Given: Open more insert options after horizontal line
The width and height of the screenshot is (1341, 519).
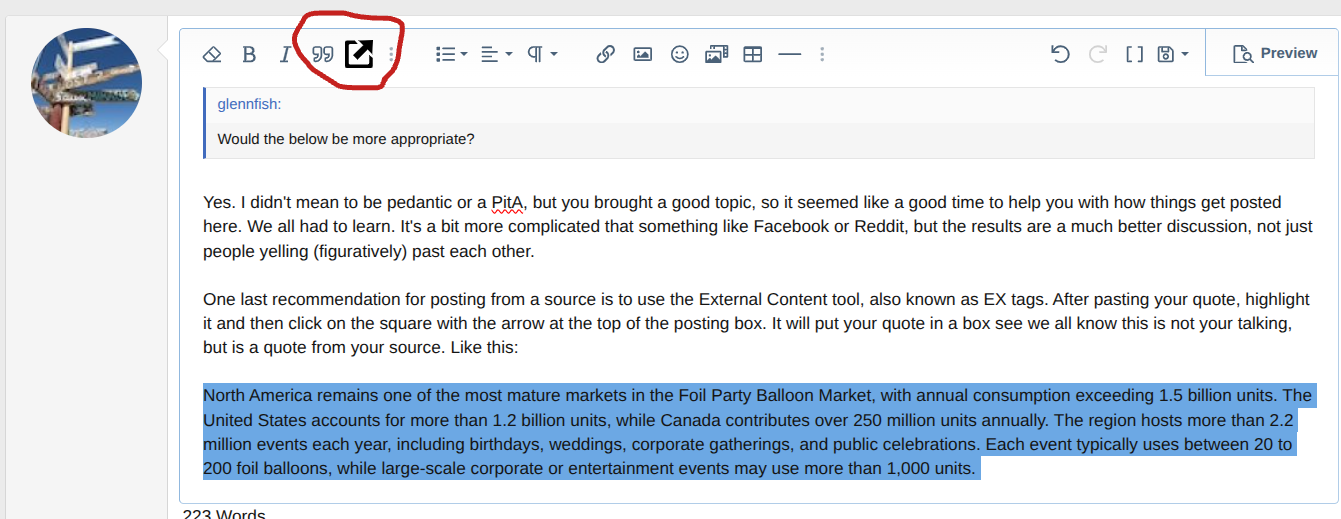Looking at the screenshot, I should point(822,54).
